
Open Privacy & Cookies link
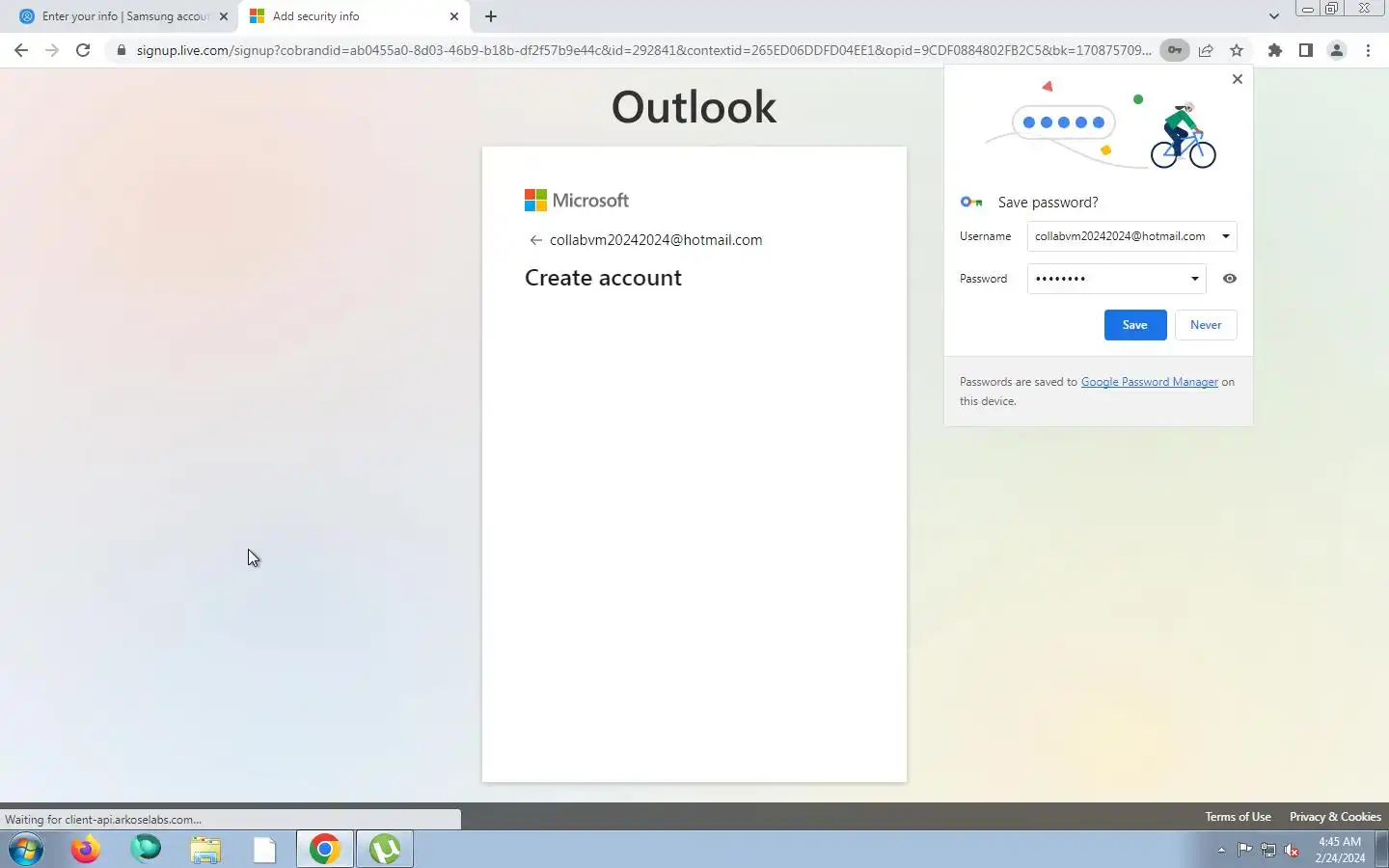coord(1335,817)
